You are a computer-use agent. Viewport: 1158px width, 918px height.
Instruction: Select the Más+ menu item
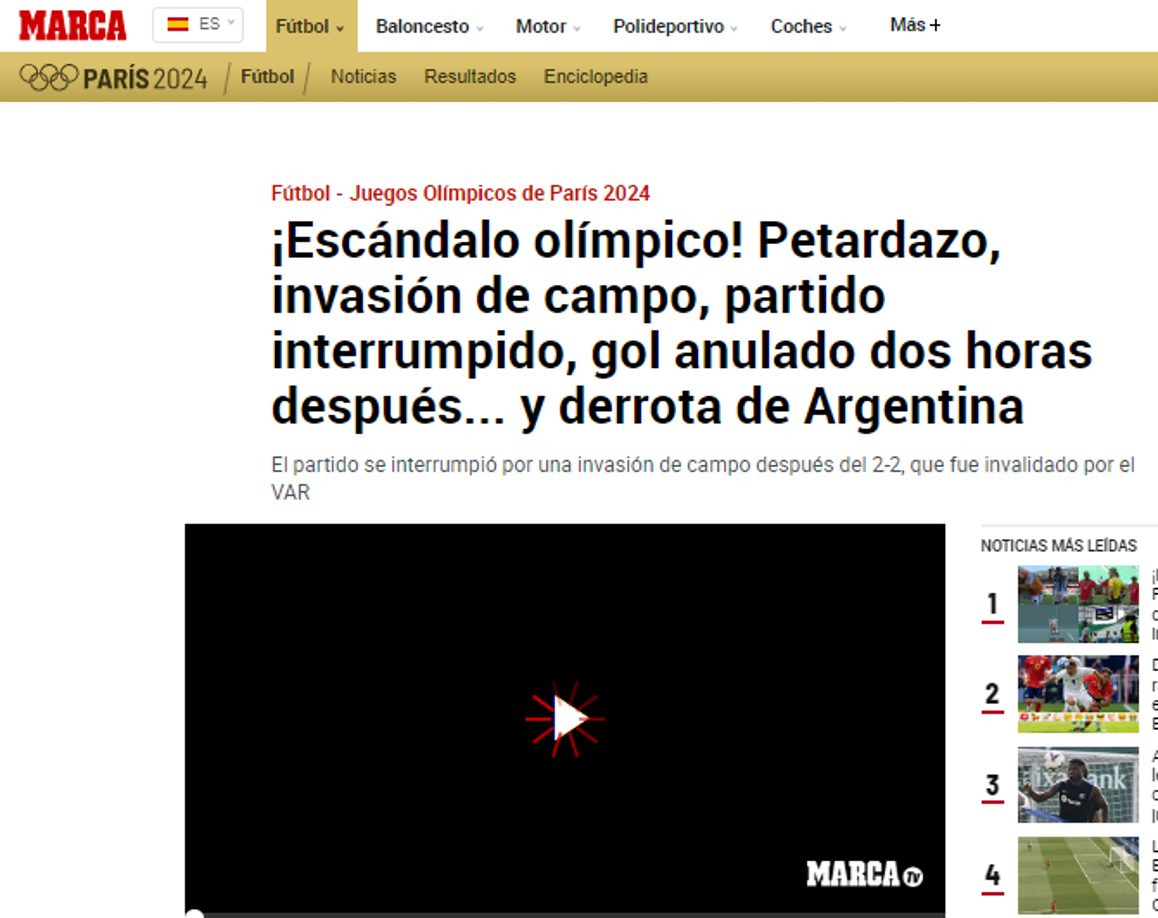(913, 25)
